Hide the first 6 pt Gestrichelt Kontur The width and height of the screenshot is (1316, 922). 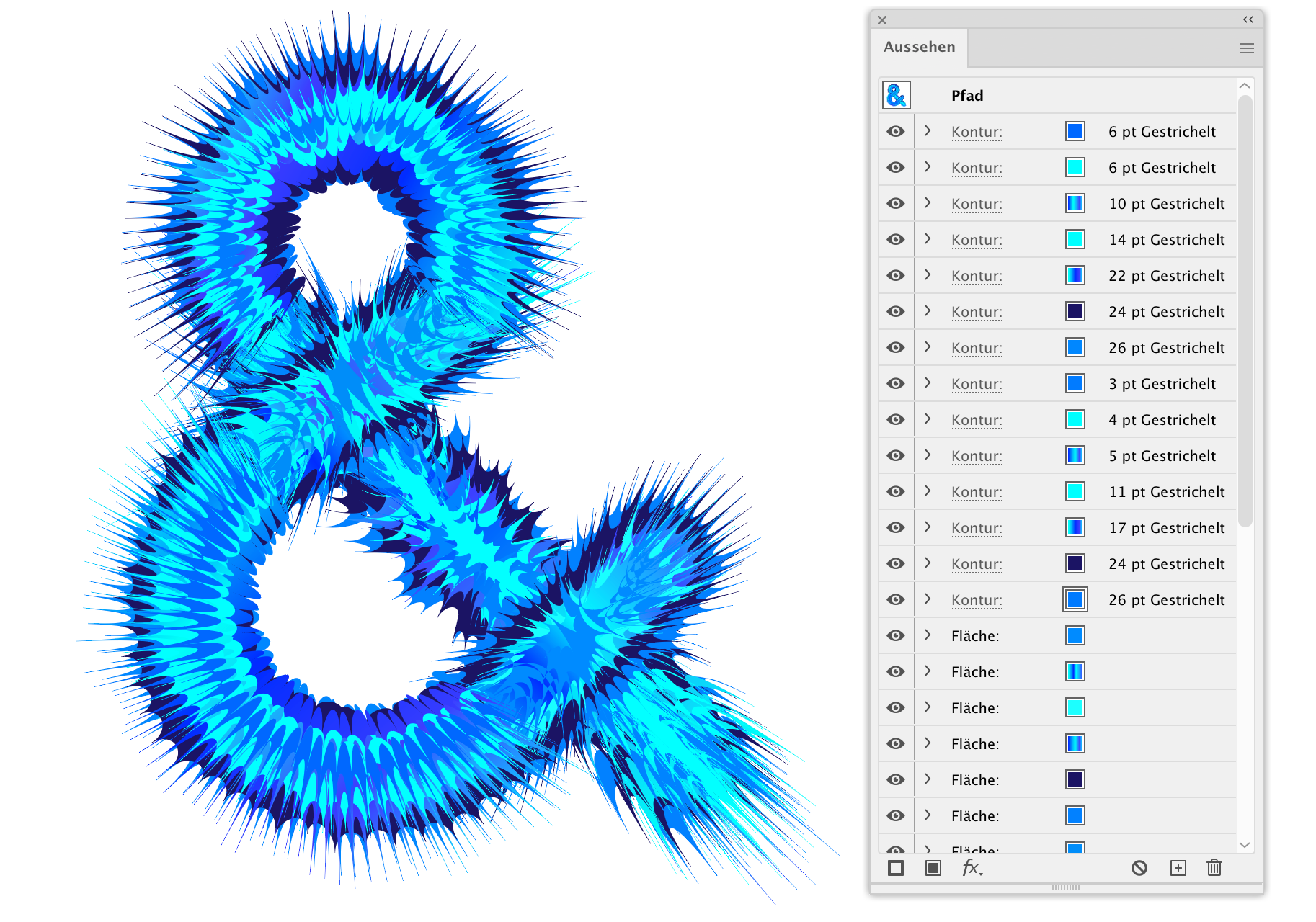896,131
